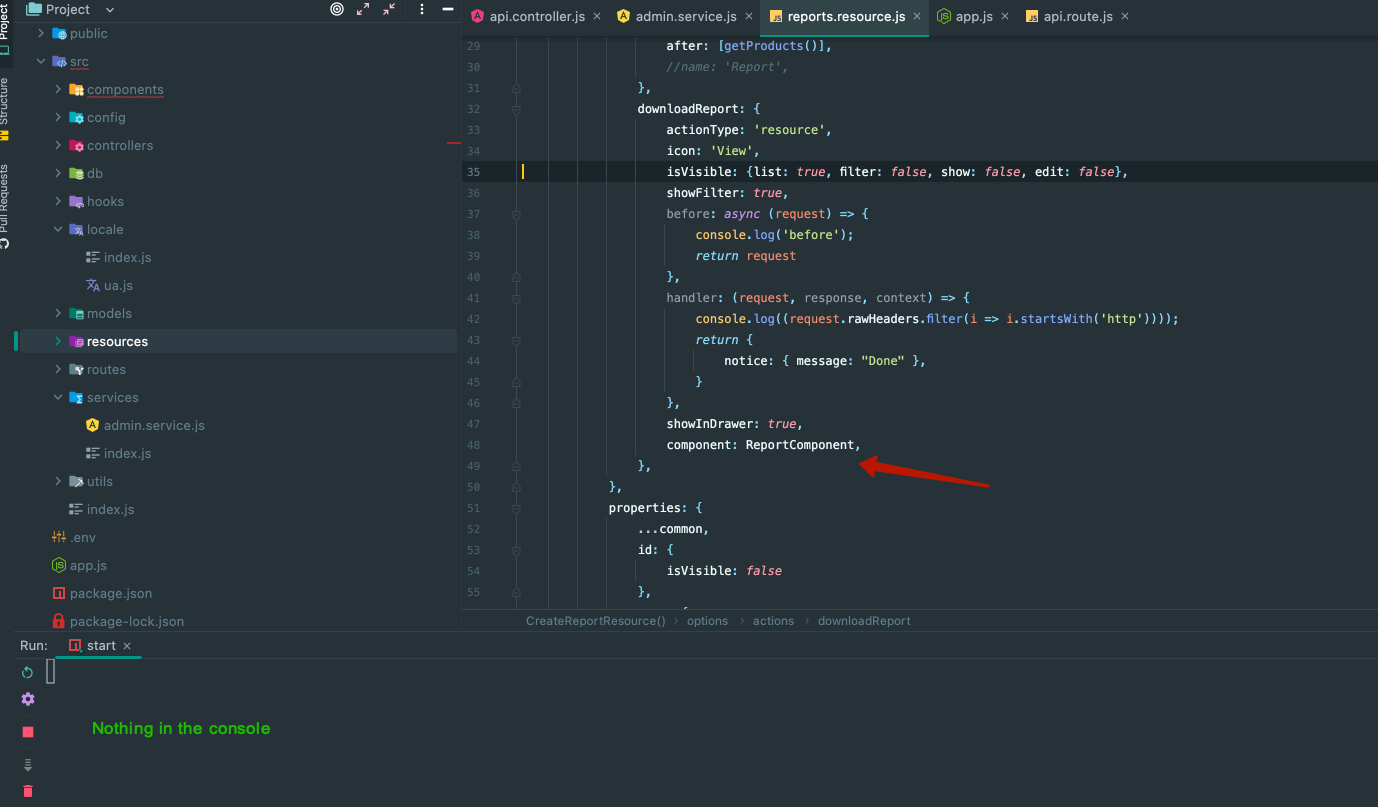The height and width of the screenshot is (807, 1378).
Task: Collapse the services folder
Action: 58,397
